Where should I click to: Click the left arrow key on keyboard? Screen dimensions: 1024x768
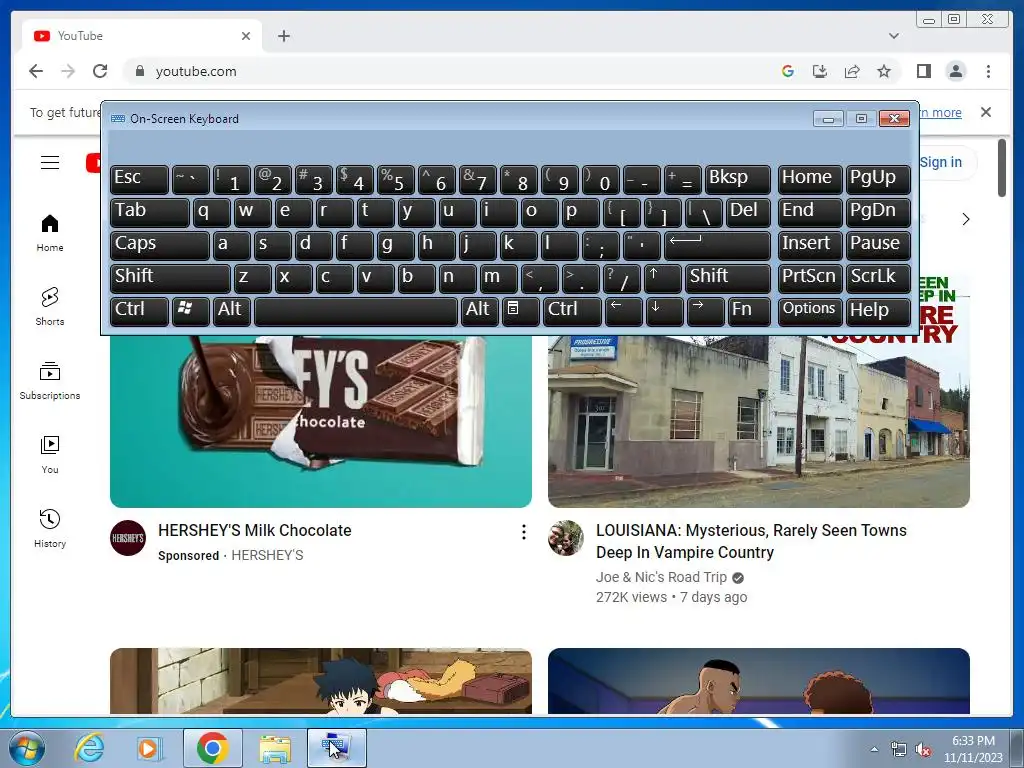pyautogui.click(x=623, y=312)
